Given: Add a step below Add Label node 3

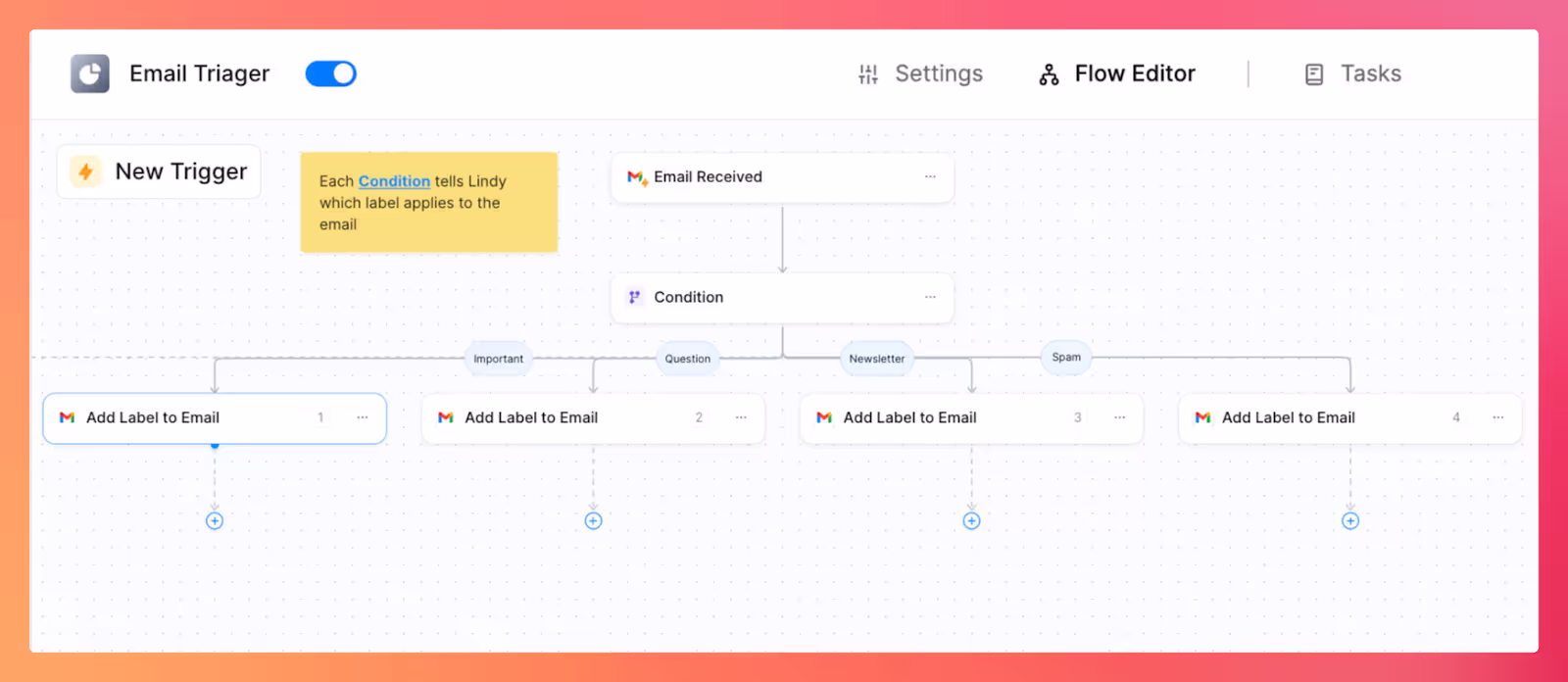Looking at the screenshot, I should (x=971, y=521).
